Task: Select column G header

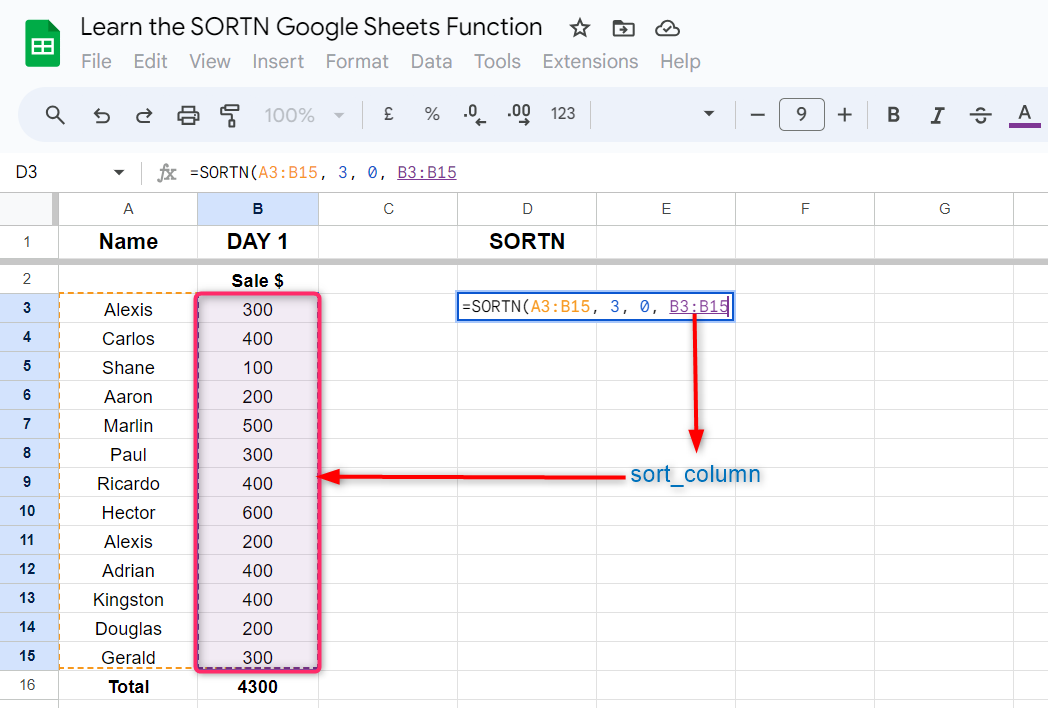Action: coord(944,209)
